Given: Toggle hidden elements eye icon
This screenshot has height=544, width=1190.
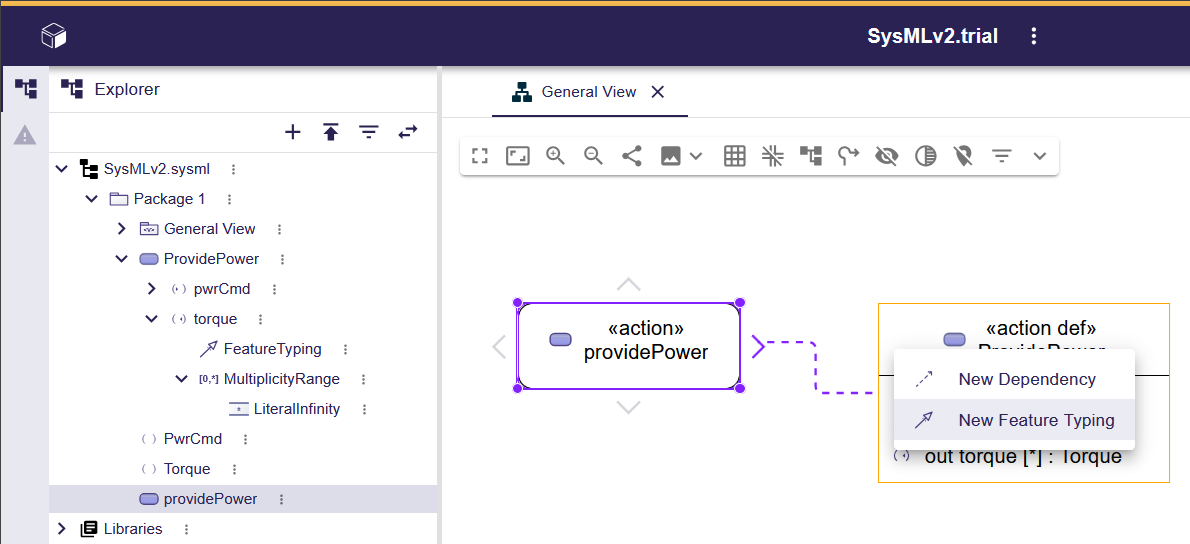Looking at the screenshot, I should (886, 156).
